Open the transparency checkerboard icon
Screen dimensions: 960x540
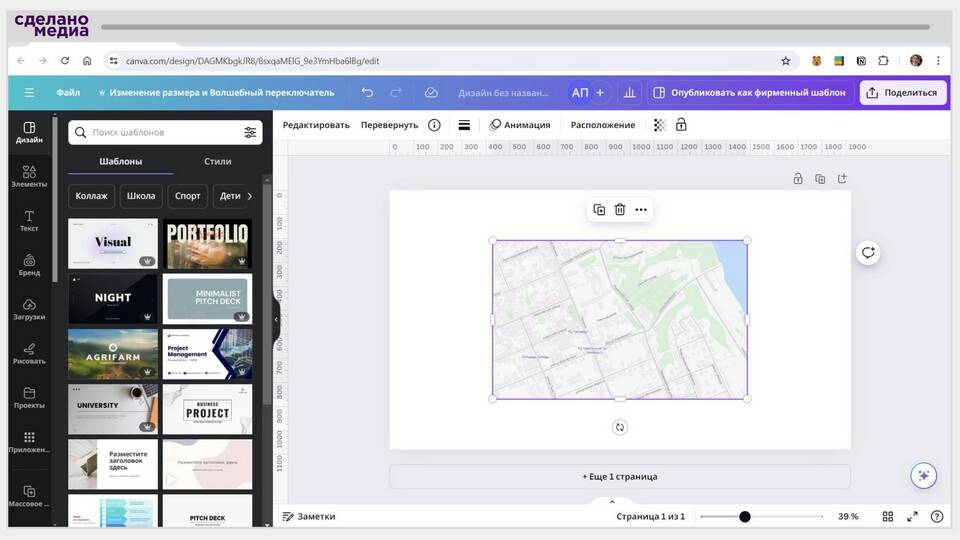pyautogui.click(x=660, y=125)
